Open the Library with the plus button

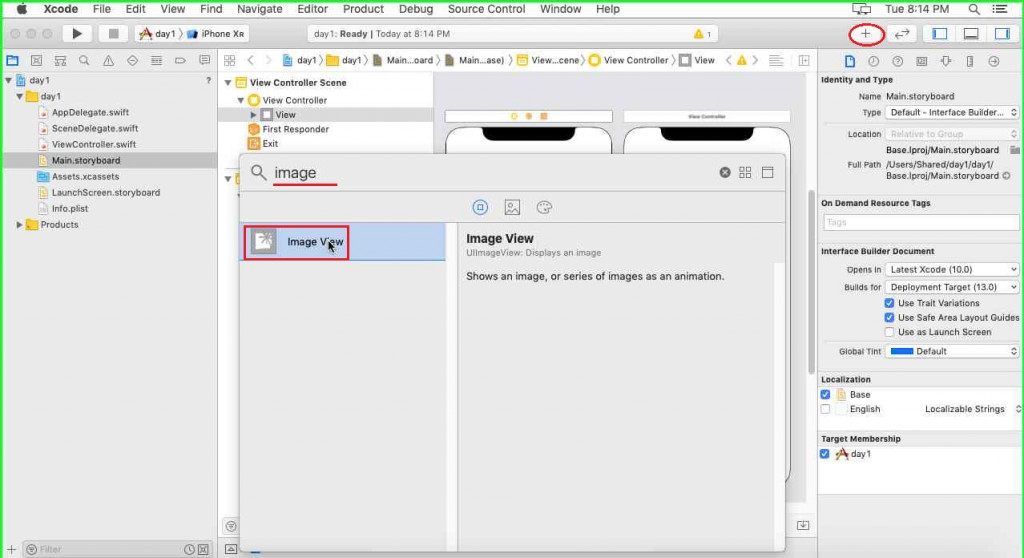pyautogui.click(x=866, y=33)
